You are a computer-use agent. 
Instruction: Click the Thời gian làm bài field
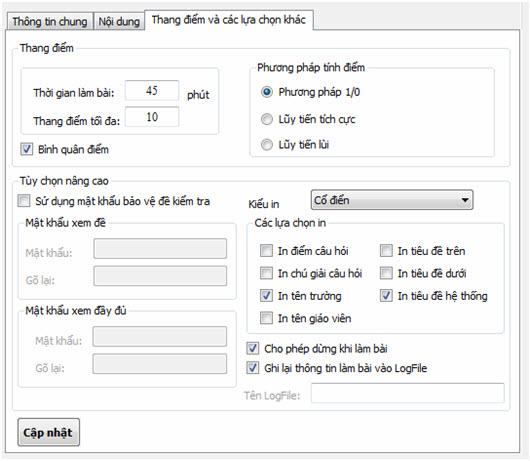coord(152,91)
